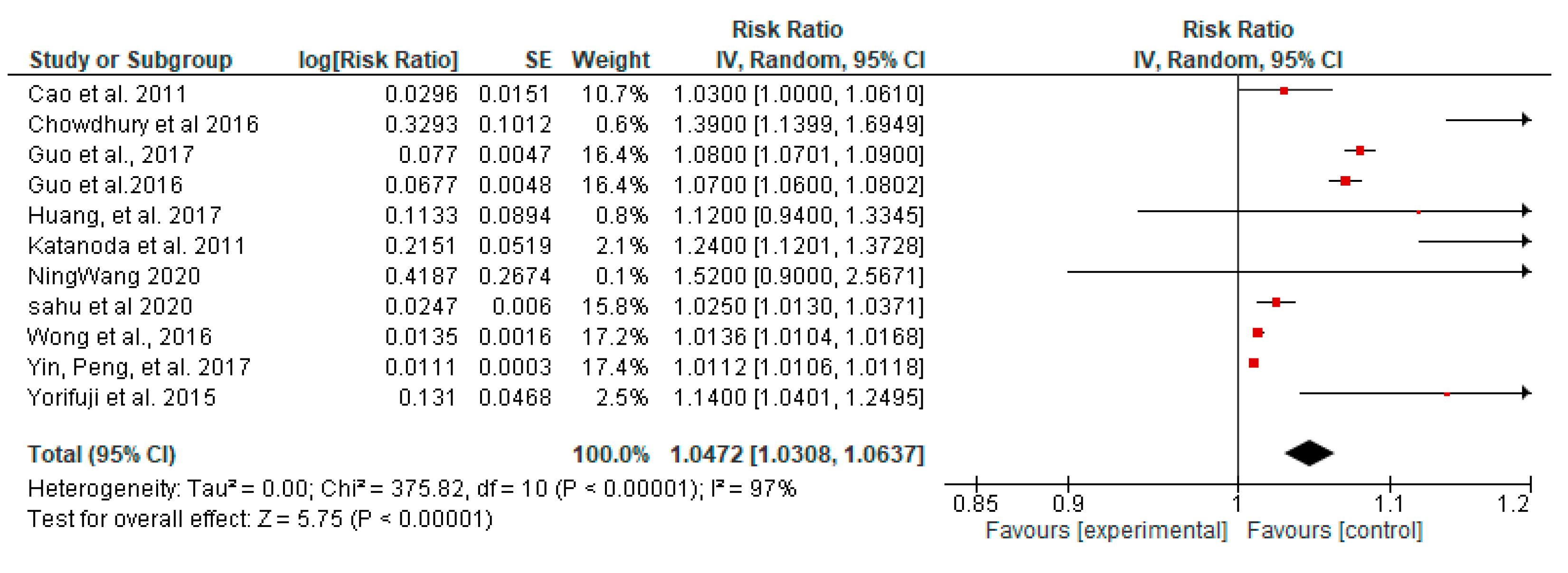Select the Wong et al., 2016 study label
The height and width of the screenshot is (573, 1568).
click(119, 337)
